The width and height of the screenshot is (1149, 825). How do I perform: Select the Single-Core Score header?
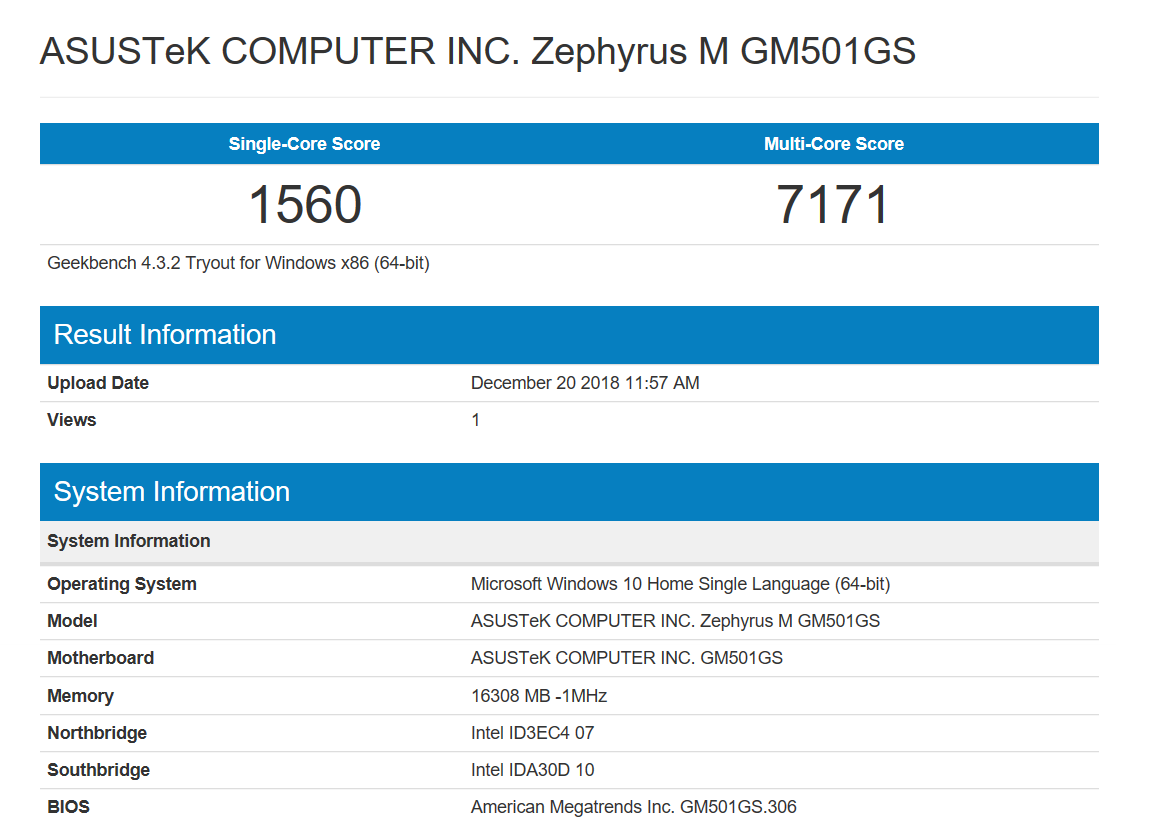(304, 144)
